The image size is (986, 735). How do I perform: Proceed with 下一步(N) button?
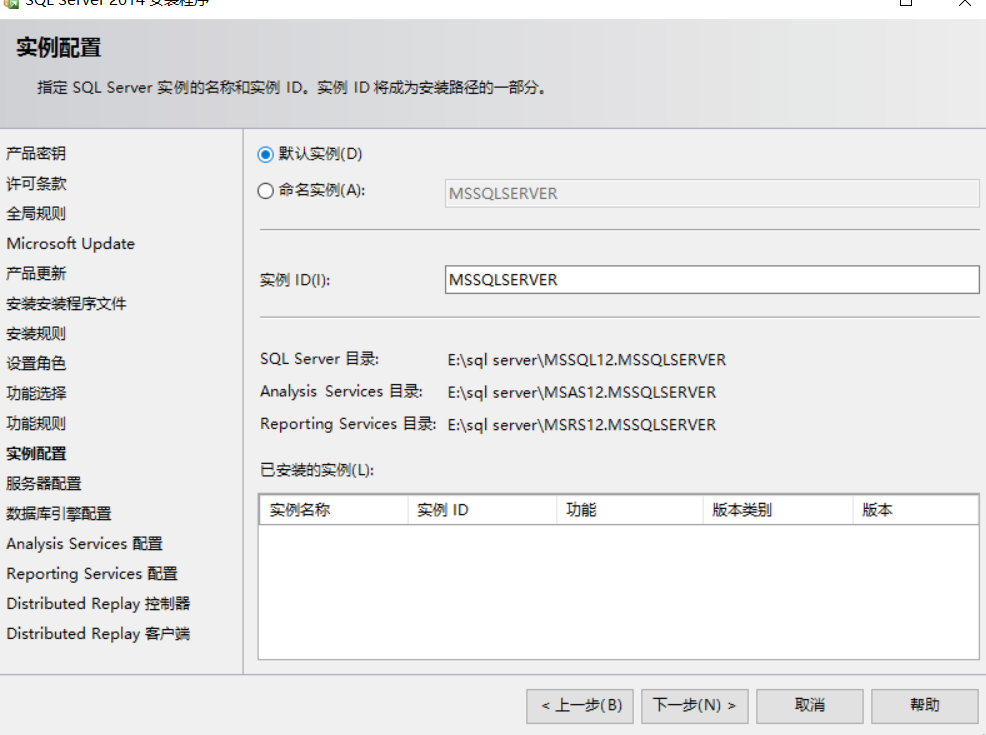coord(695,705)
